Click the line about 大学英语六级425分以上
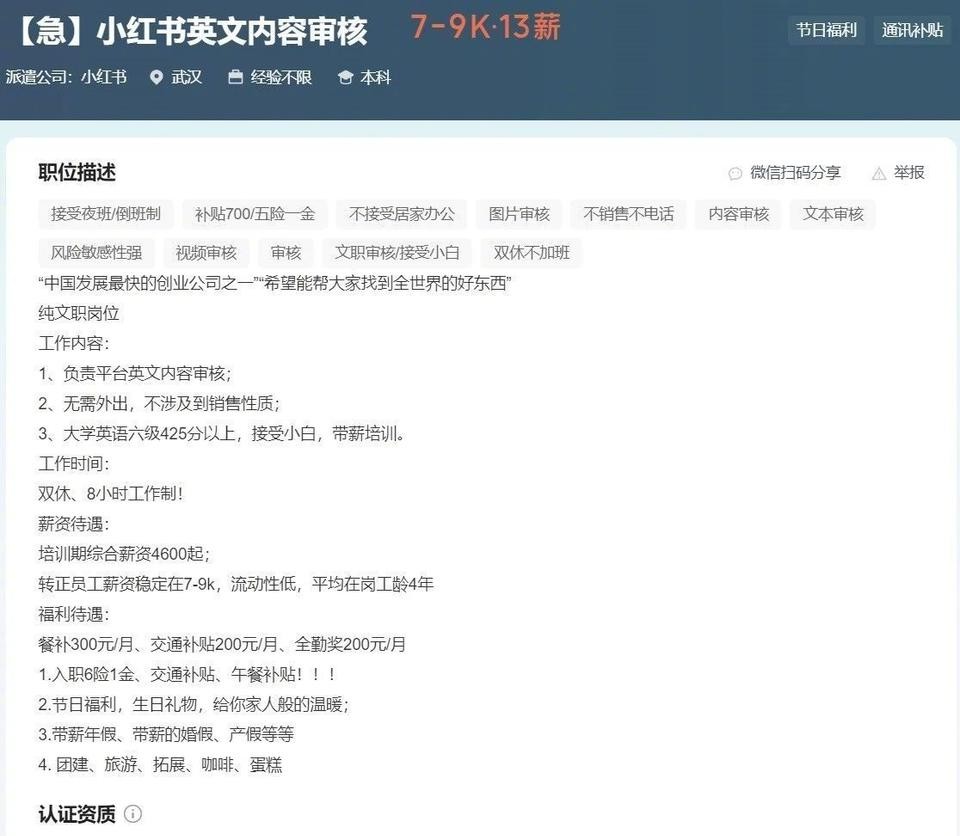 [221, 434]
